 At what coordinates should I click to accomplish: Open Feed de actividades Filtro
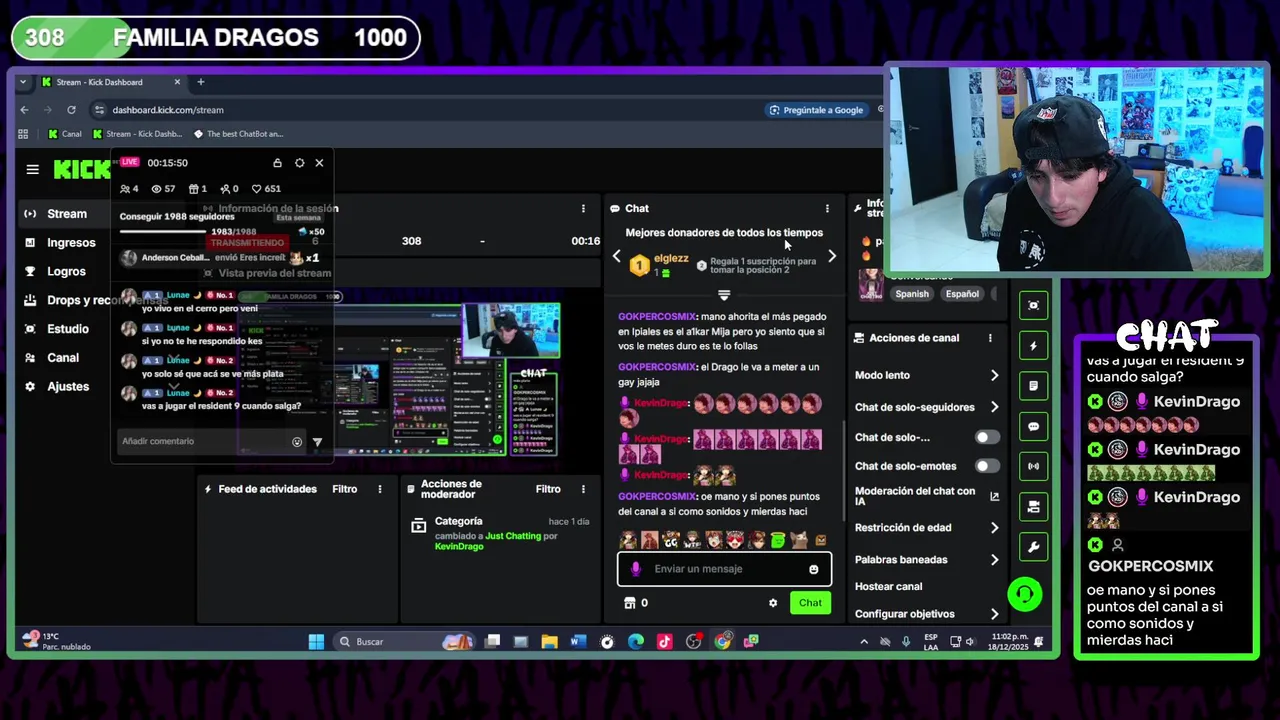[x=345, y=489]
